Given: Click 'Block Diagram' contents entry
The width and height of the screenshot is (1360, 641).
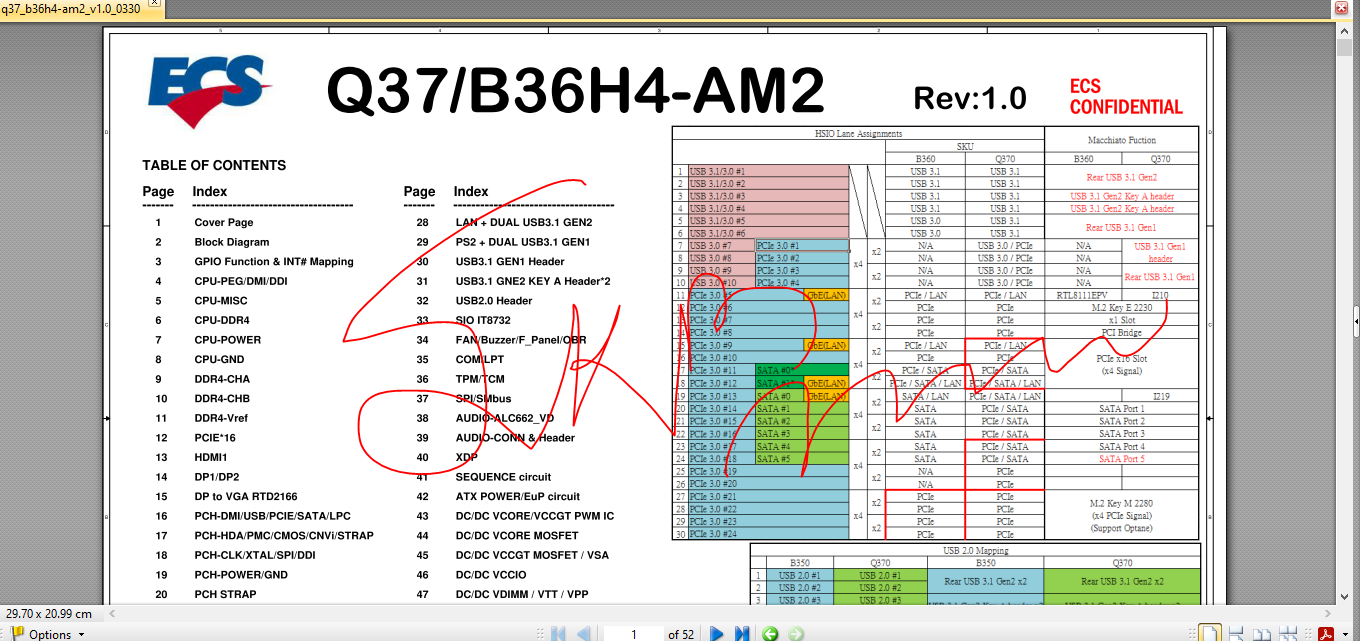Looking at the screenshot, I should (231, 242).
